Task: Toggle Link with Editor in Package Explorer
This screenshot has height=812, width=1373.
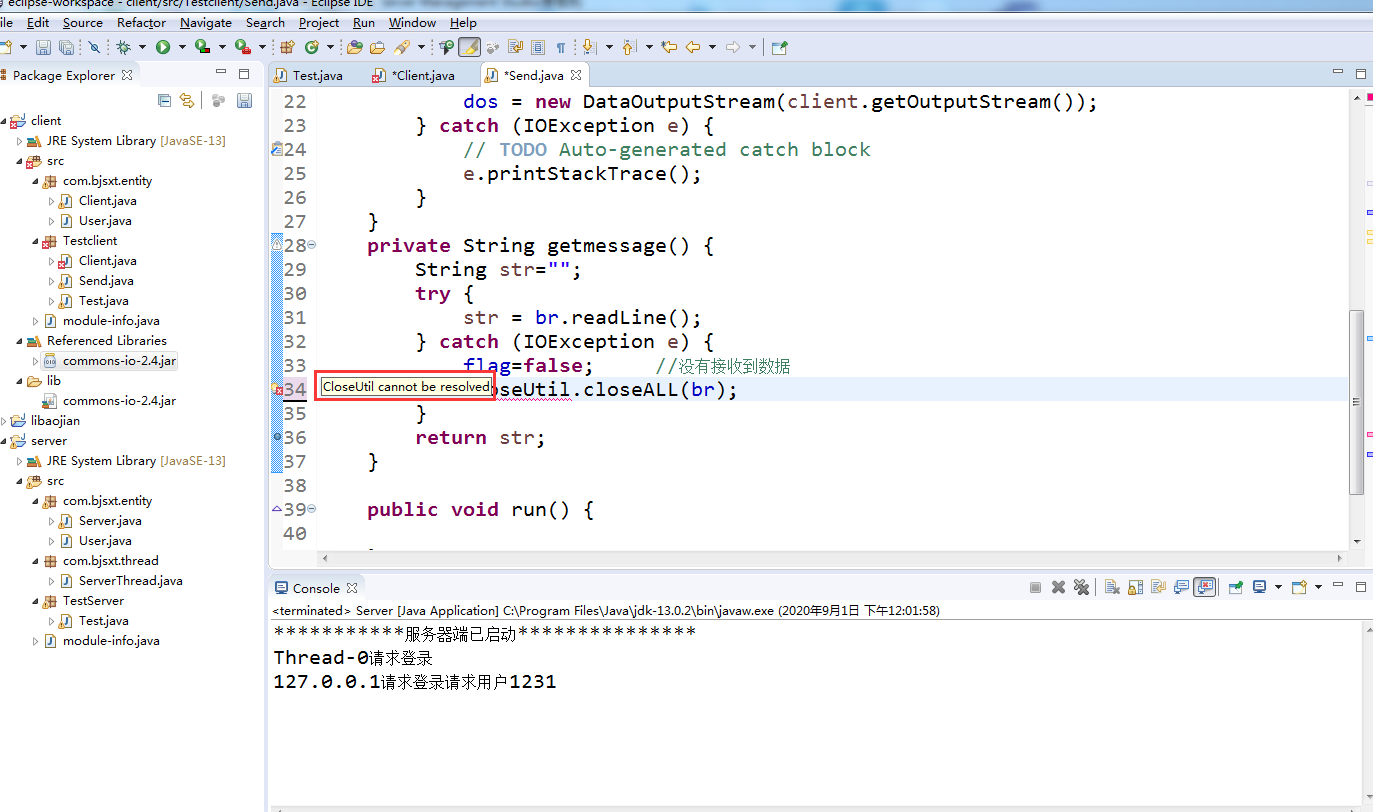Action: (186, 101)
